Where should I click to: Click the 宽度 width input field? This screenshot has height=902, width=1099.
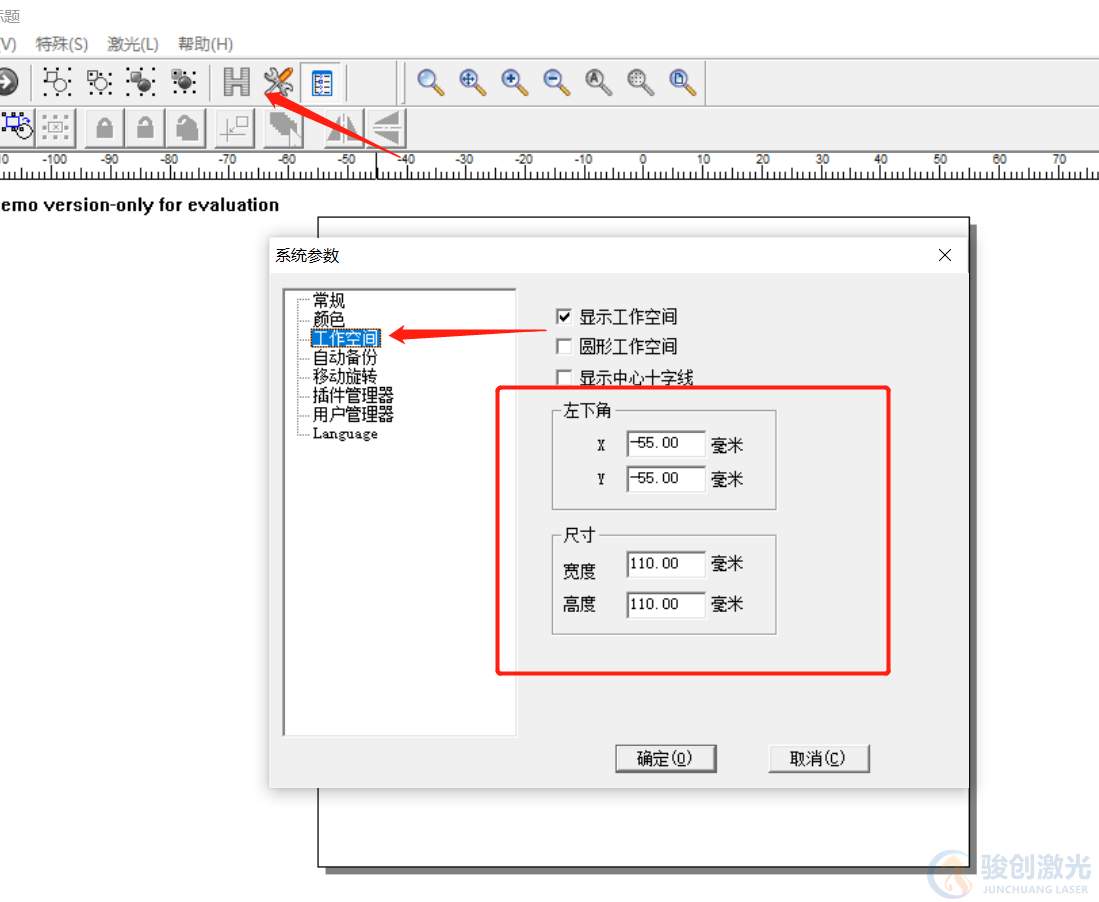click(x=666, y=564)
